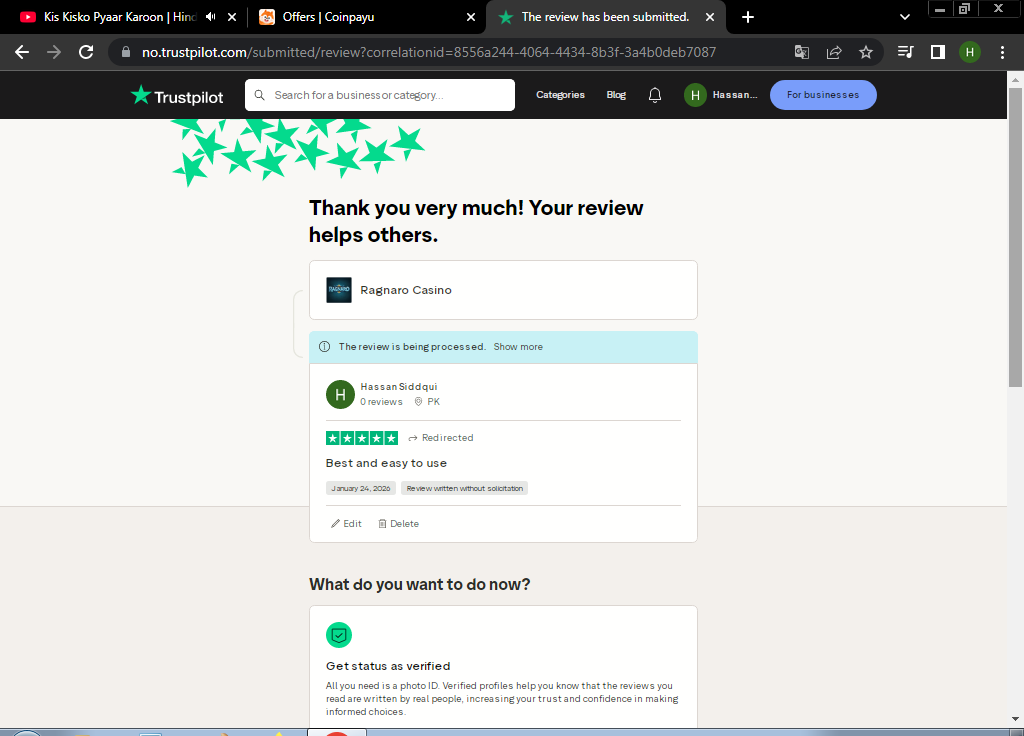The width and height of the screenshot is (1024, 736).
Task: Click the 0 reviews text
Action: coord(381,402)
